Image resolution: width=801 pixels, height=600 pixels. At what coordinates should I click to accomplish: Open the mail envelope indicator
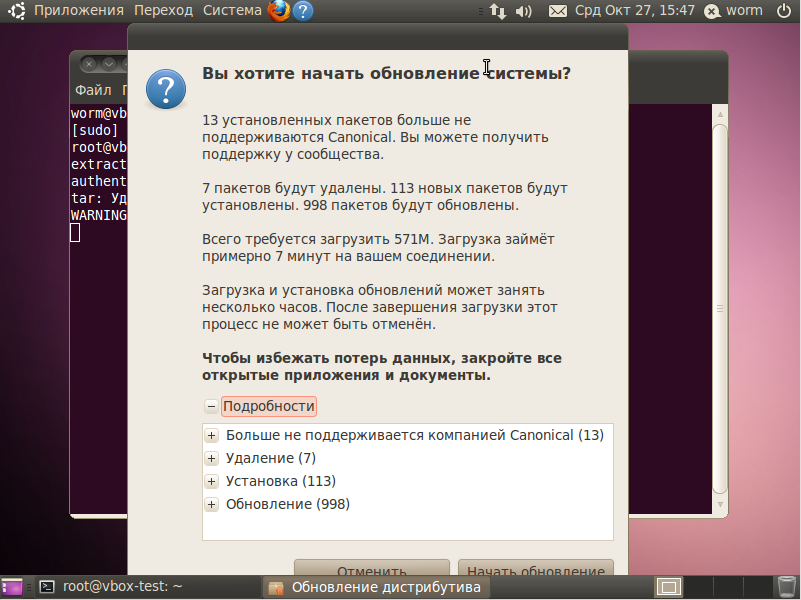click(x=557, y=11)
